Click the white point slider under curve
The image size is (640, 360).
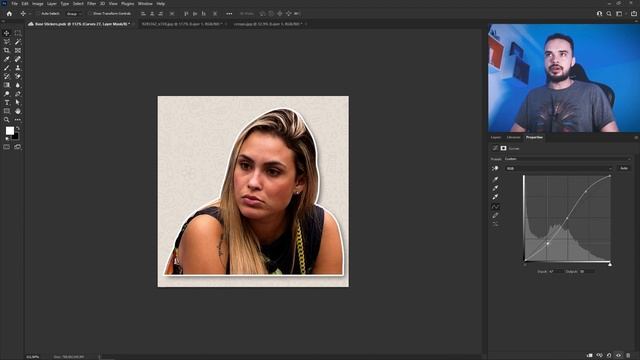(x=610, y=264)
